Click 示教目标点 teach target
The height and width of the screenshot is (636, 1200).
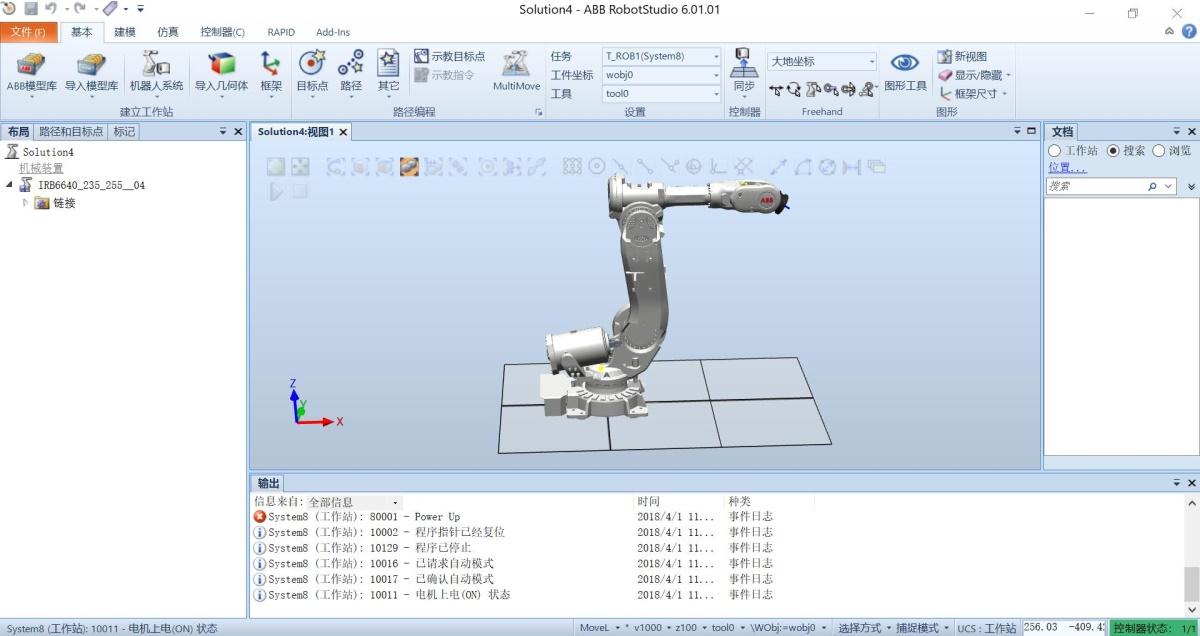(449, 57)
